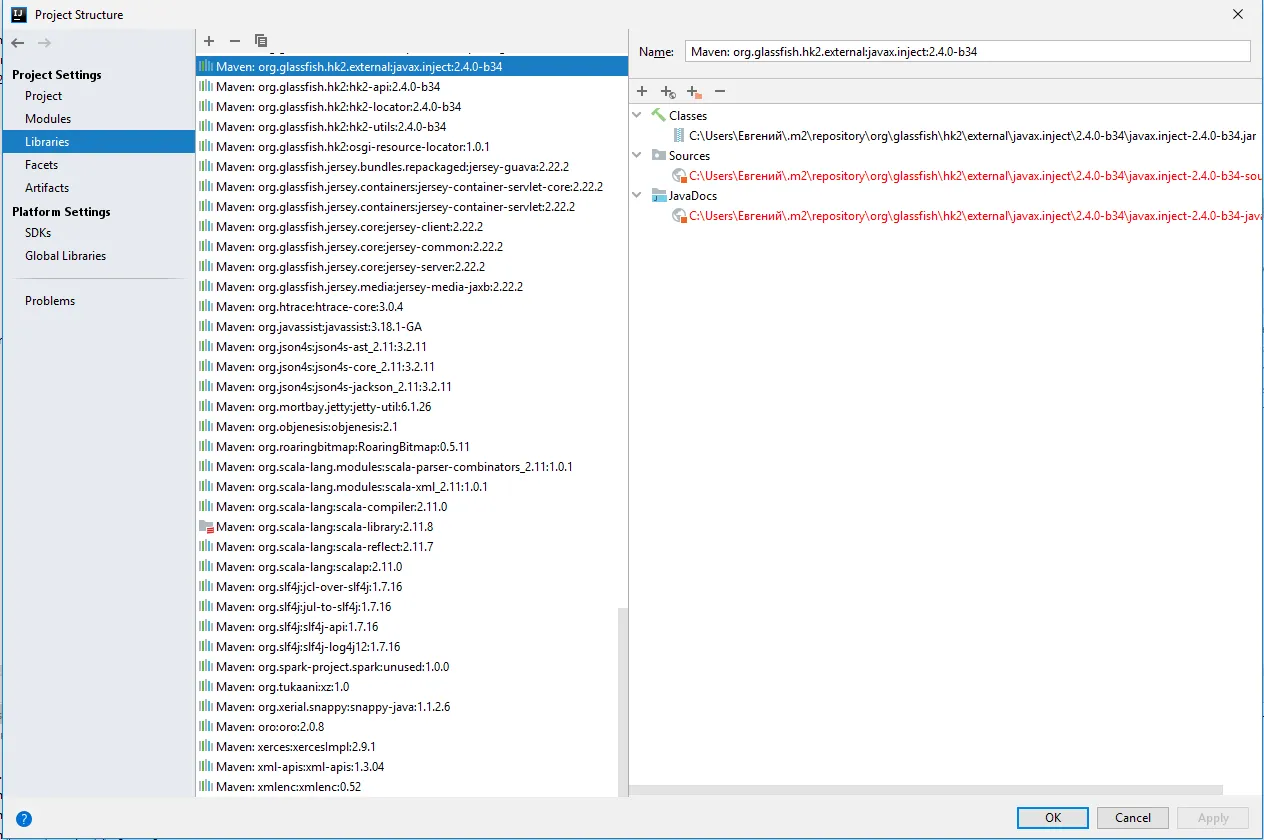Open the SDKs platform settings
This screenshot has width=1264, height=840.
pyautogui.click(x=38, y=233)
